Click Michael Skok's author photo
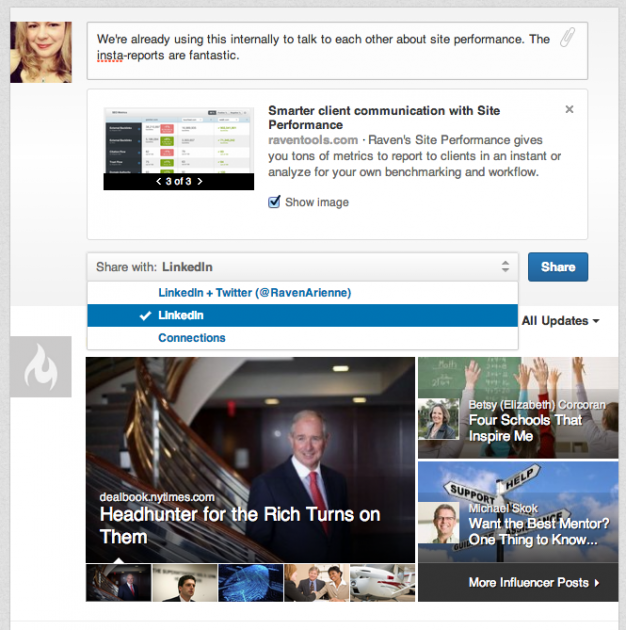The height and width of the screenshot is (630, 626). click(438, 523)
